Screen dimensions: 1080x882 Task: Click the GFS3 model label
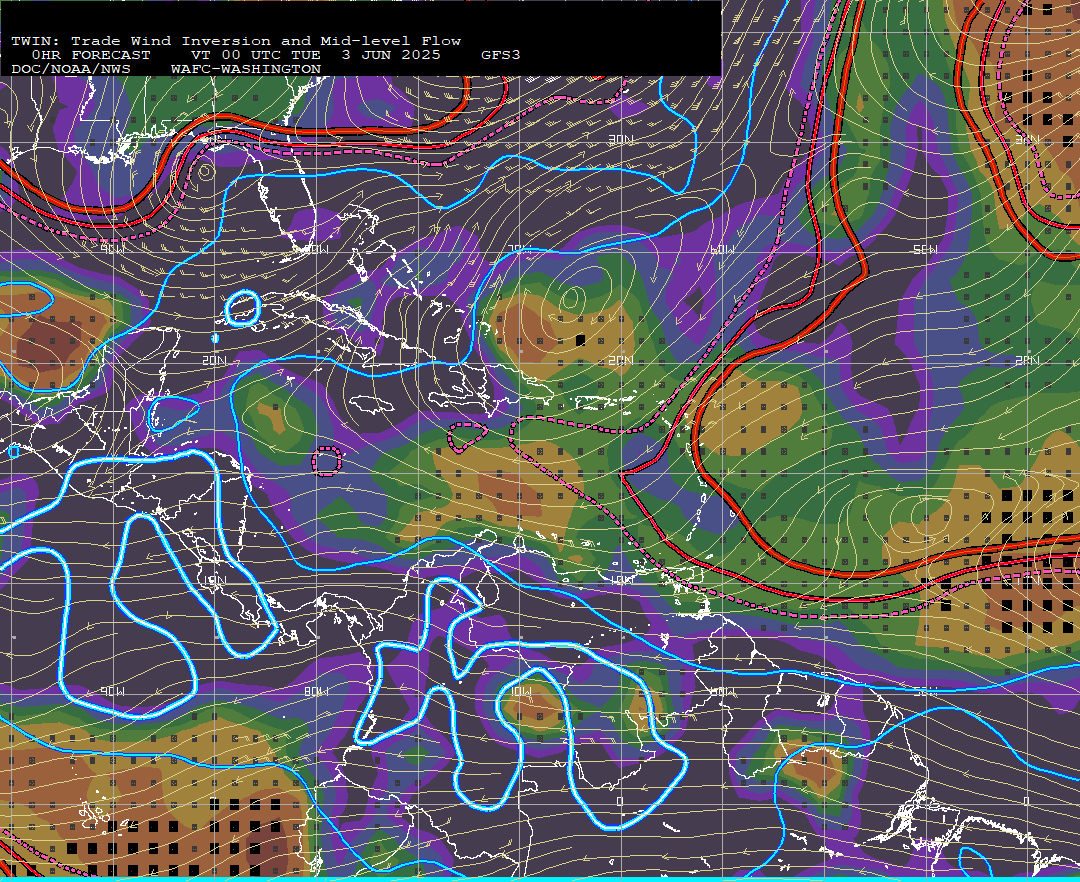[x=501, y=55]
